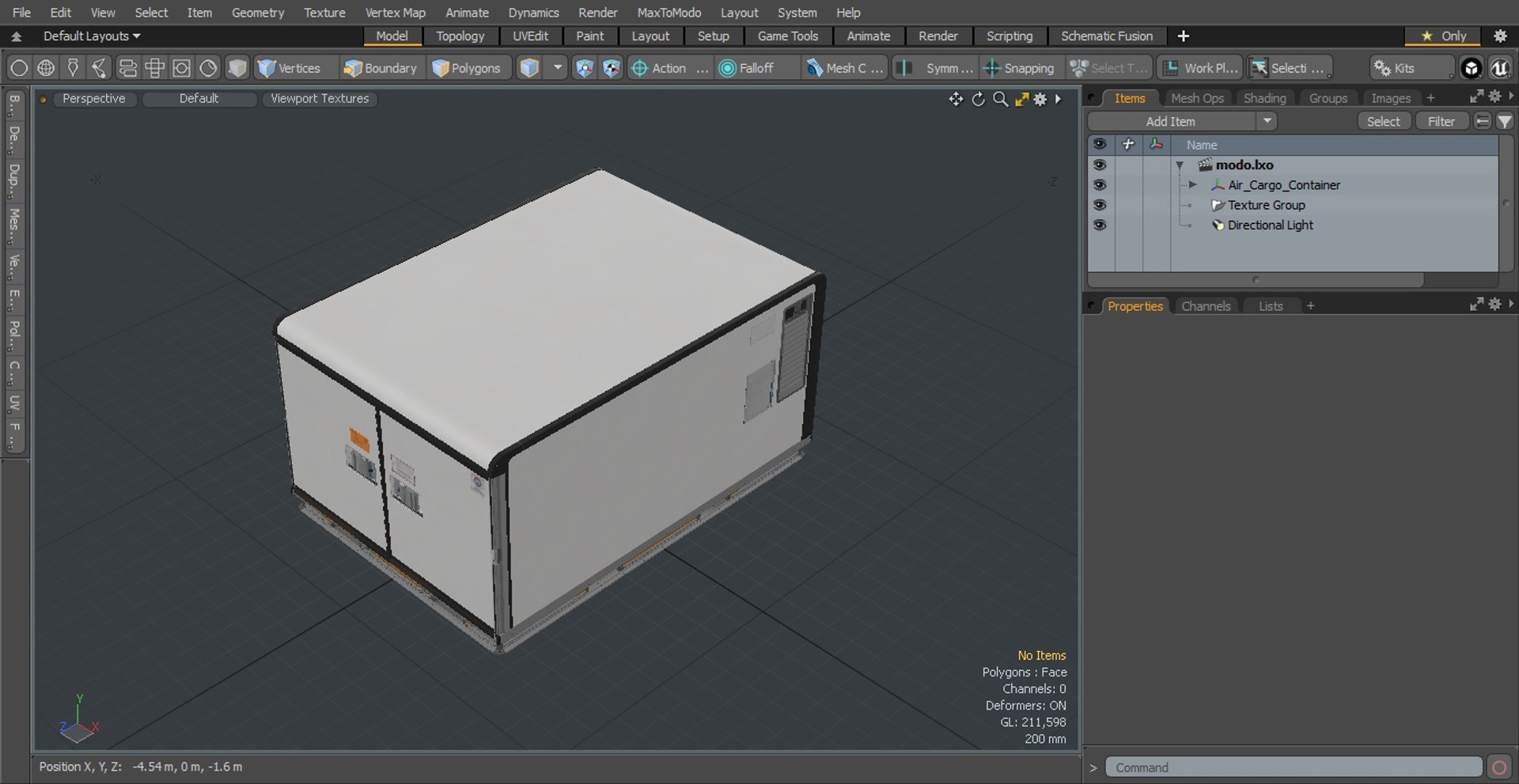Viewport: 1519px width, 784px height.
Task: Open layout settings gear at top right
Action: pos(1500,36)
